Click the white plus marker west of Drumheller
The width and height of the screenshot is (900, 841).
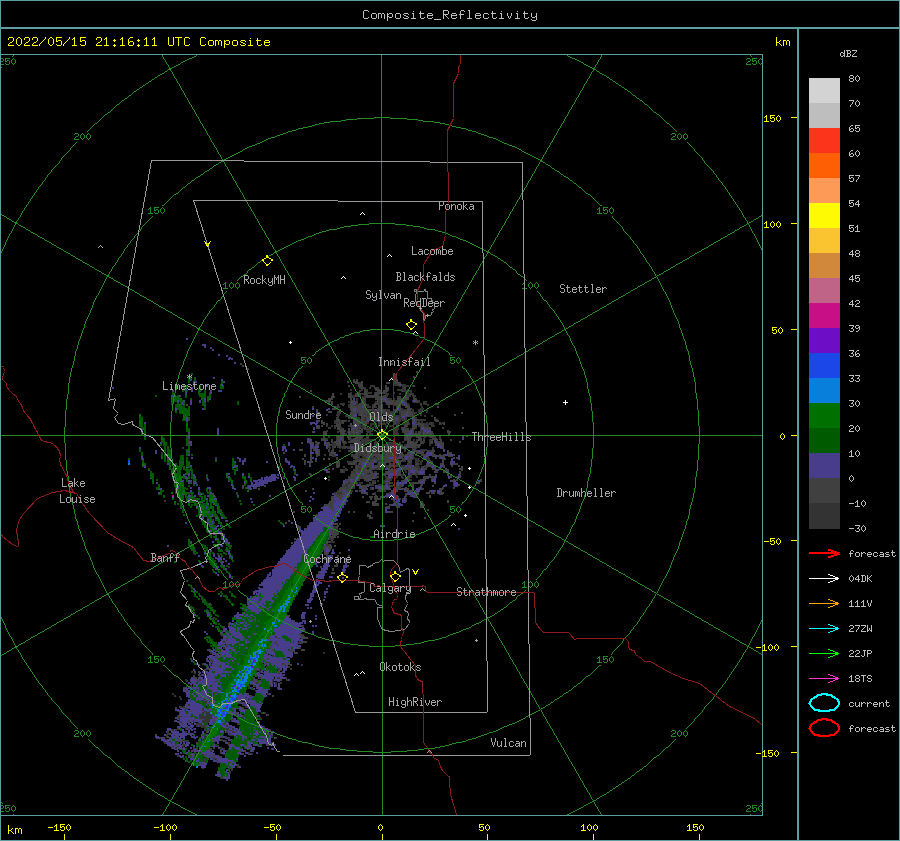coord(565,402)
